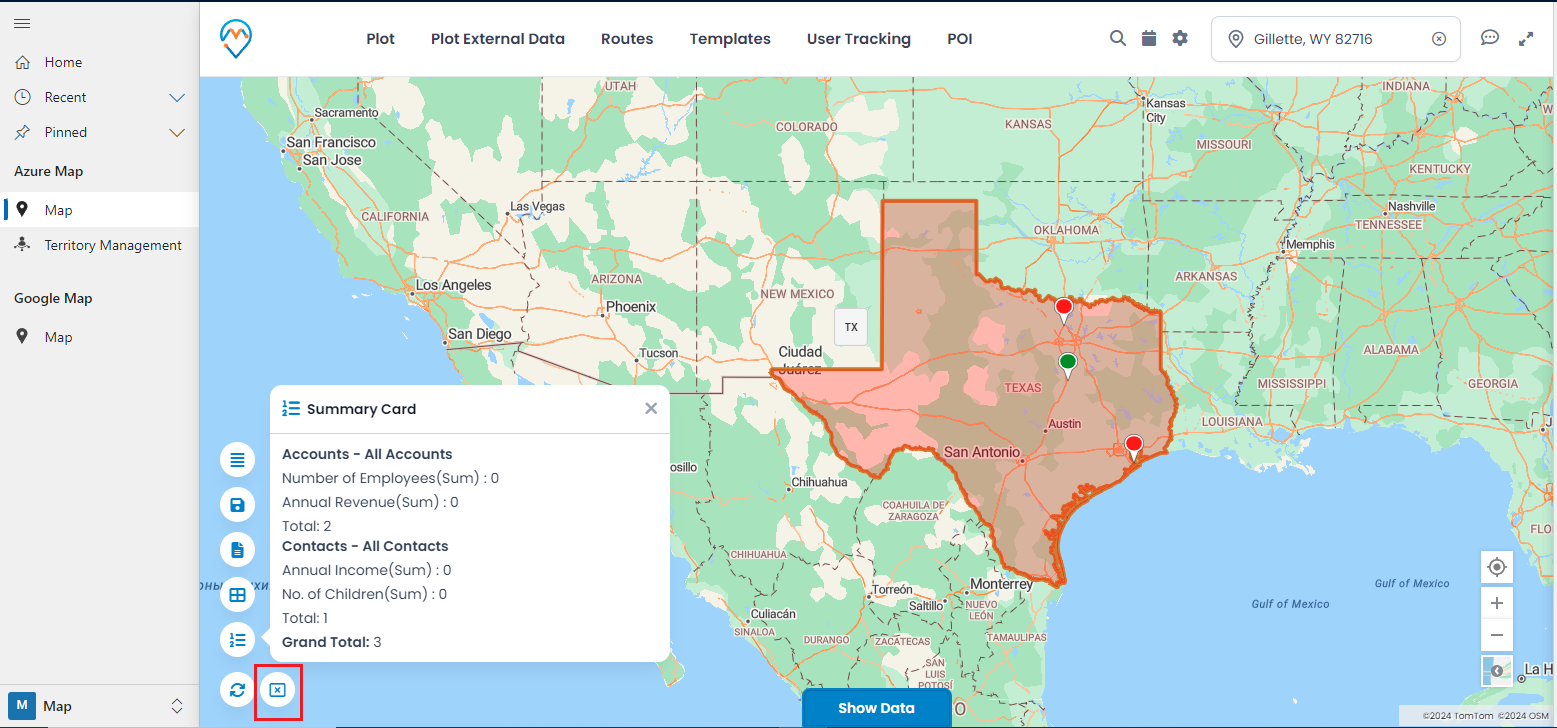This screenshot has height=728, width=1557.
Task: Click the MappyField logo icon
Action: click(236, 39)
